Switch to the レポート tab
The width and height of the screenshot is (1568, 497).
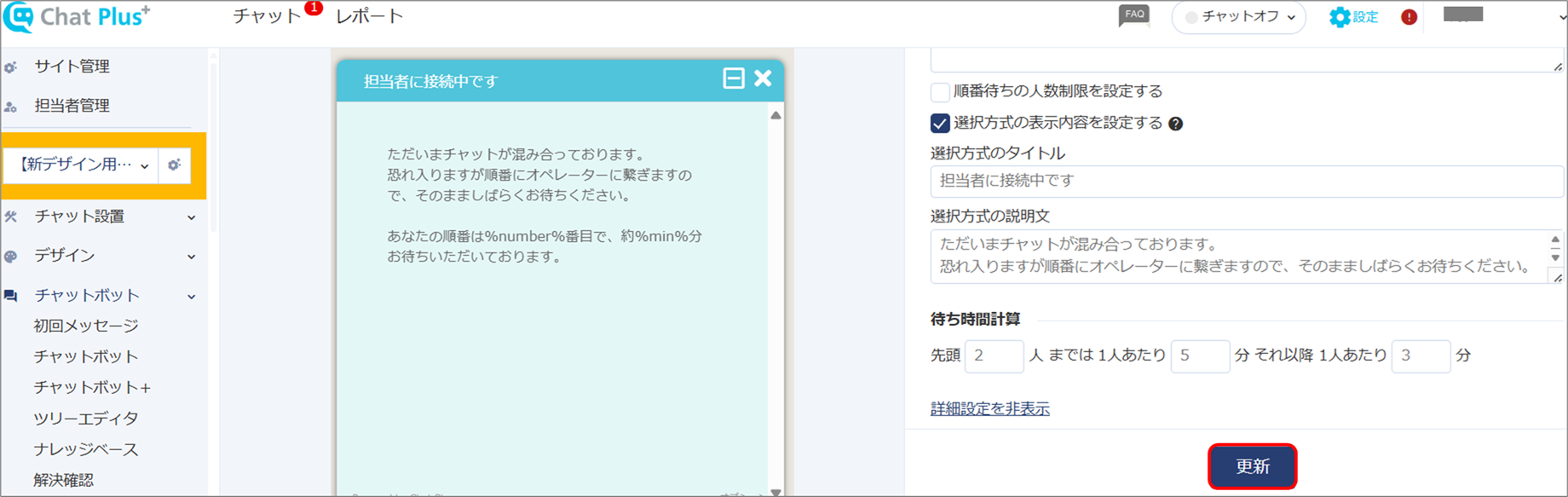pos(369,16)
